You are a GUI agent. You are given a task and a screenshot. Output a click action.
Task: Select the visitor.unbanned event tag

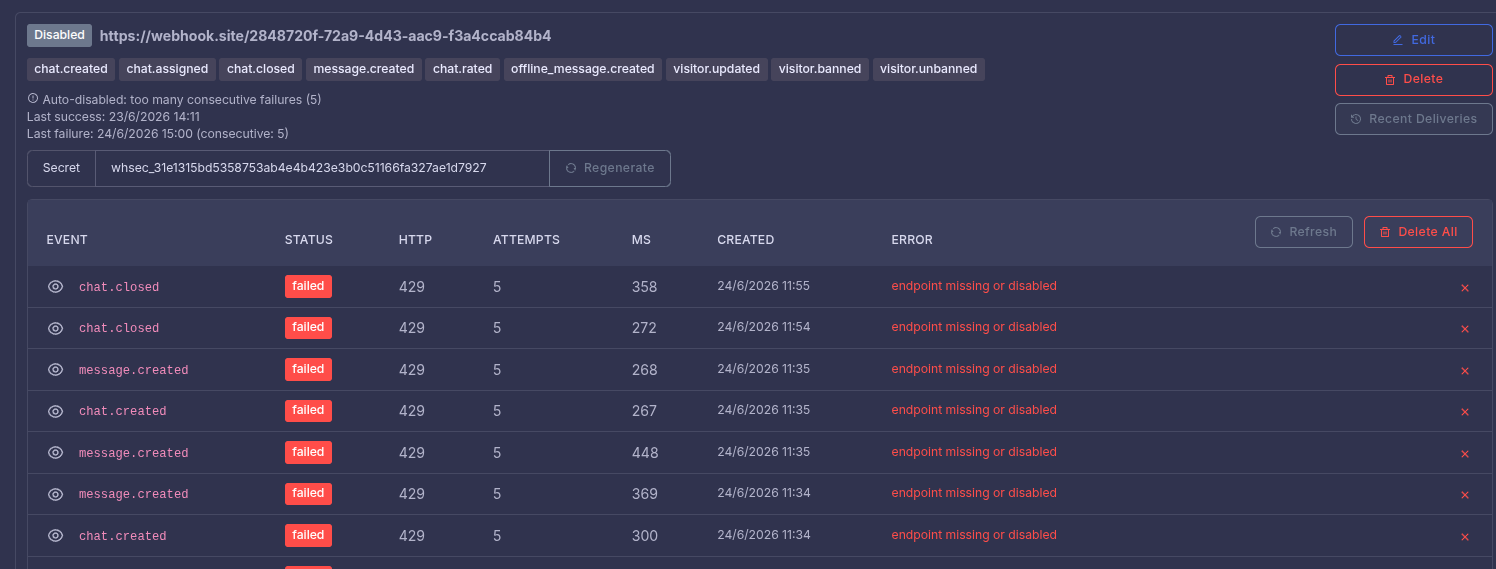click(x=929, y=69)
